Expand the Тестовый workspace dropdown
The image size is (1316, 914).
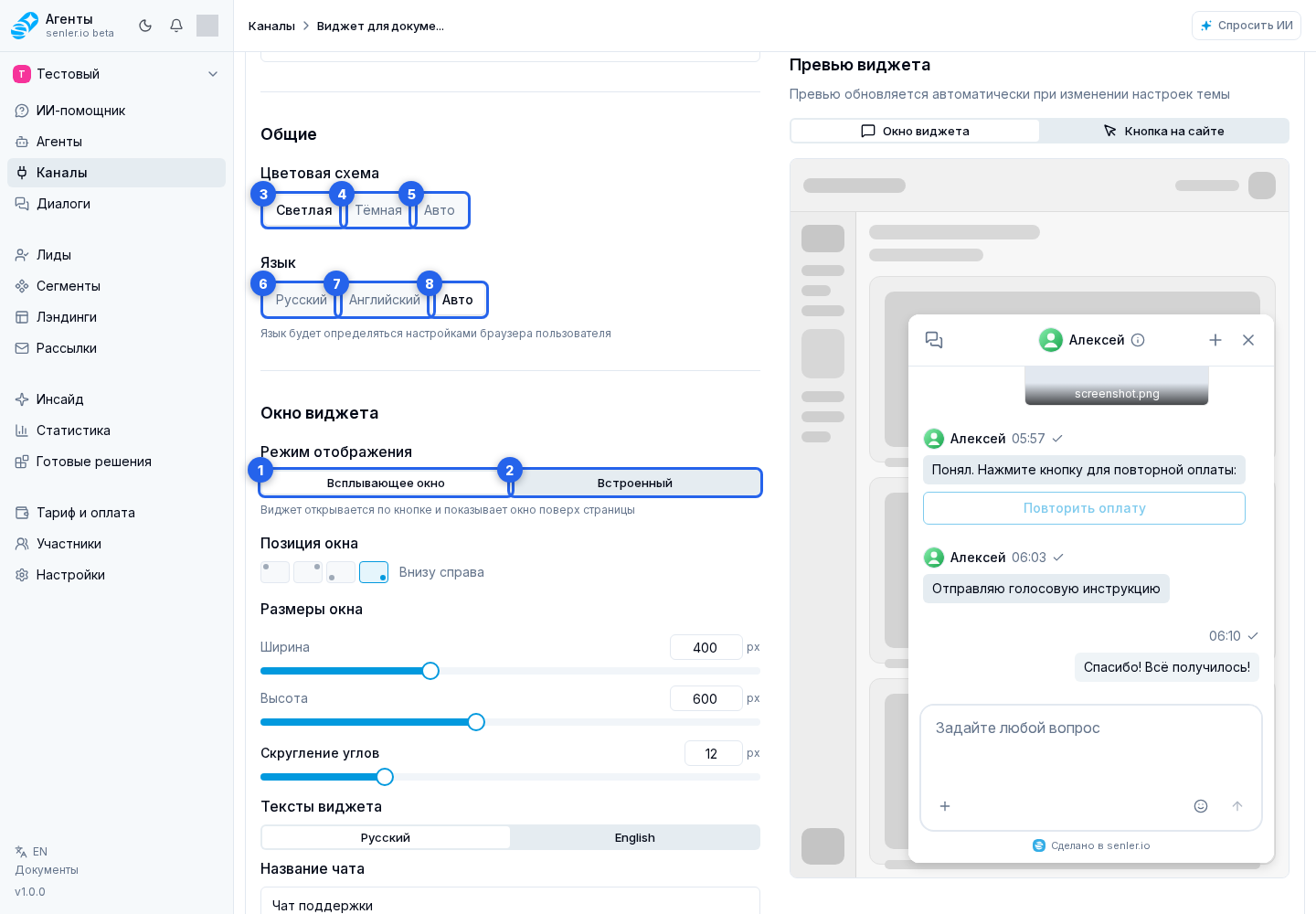(x=213, y=74)
